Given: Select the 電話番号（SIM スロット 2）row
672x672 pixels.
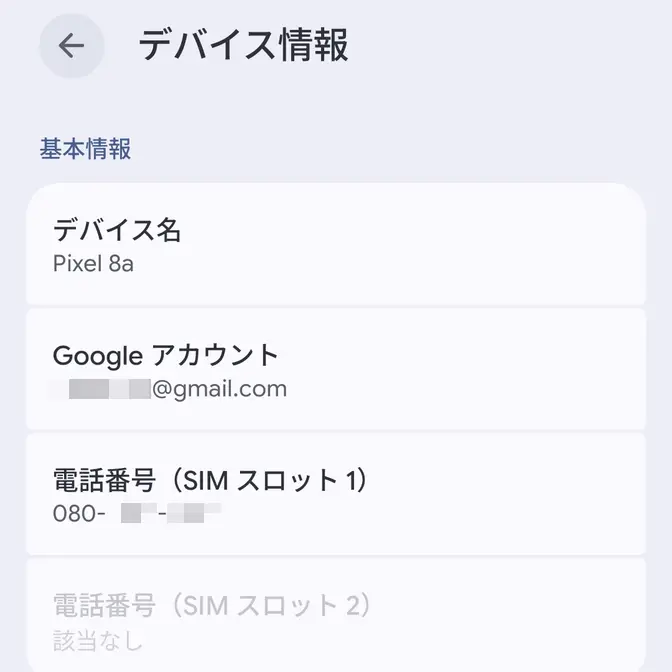Looking at the screenshot, I should point(336,618).
